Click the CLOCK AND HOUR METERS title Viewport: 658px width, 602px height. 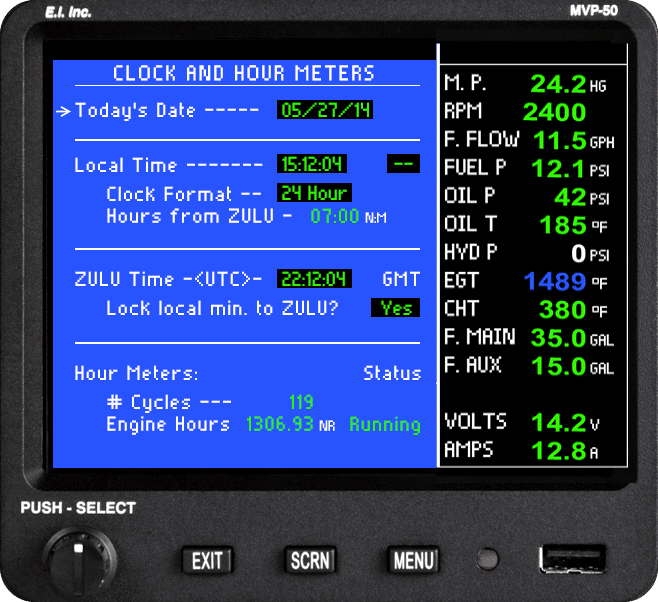(x=243, y=73)
